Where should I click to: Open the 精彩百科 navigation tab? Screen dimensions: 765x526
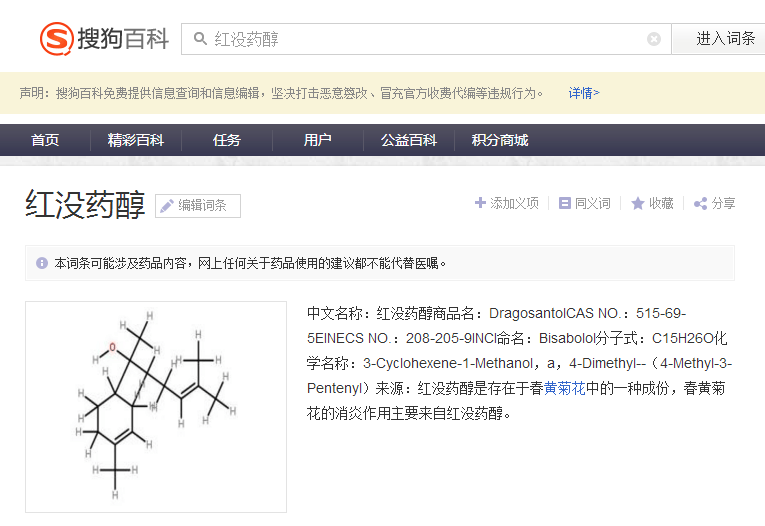point(136,140)
